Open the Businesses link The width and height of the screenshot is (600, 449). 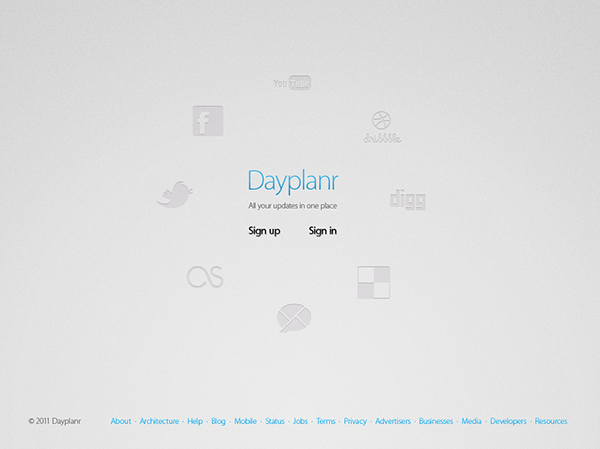(x=436, y=421)
